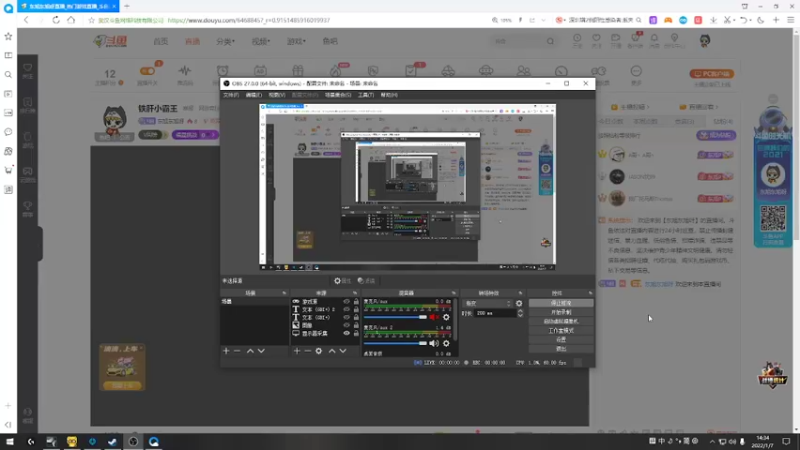Move the scene down with the arrow
Screen dimensions: 800x450
click(x=261, y=351)
